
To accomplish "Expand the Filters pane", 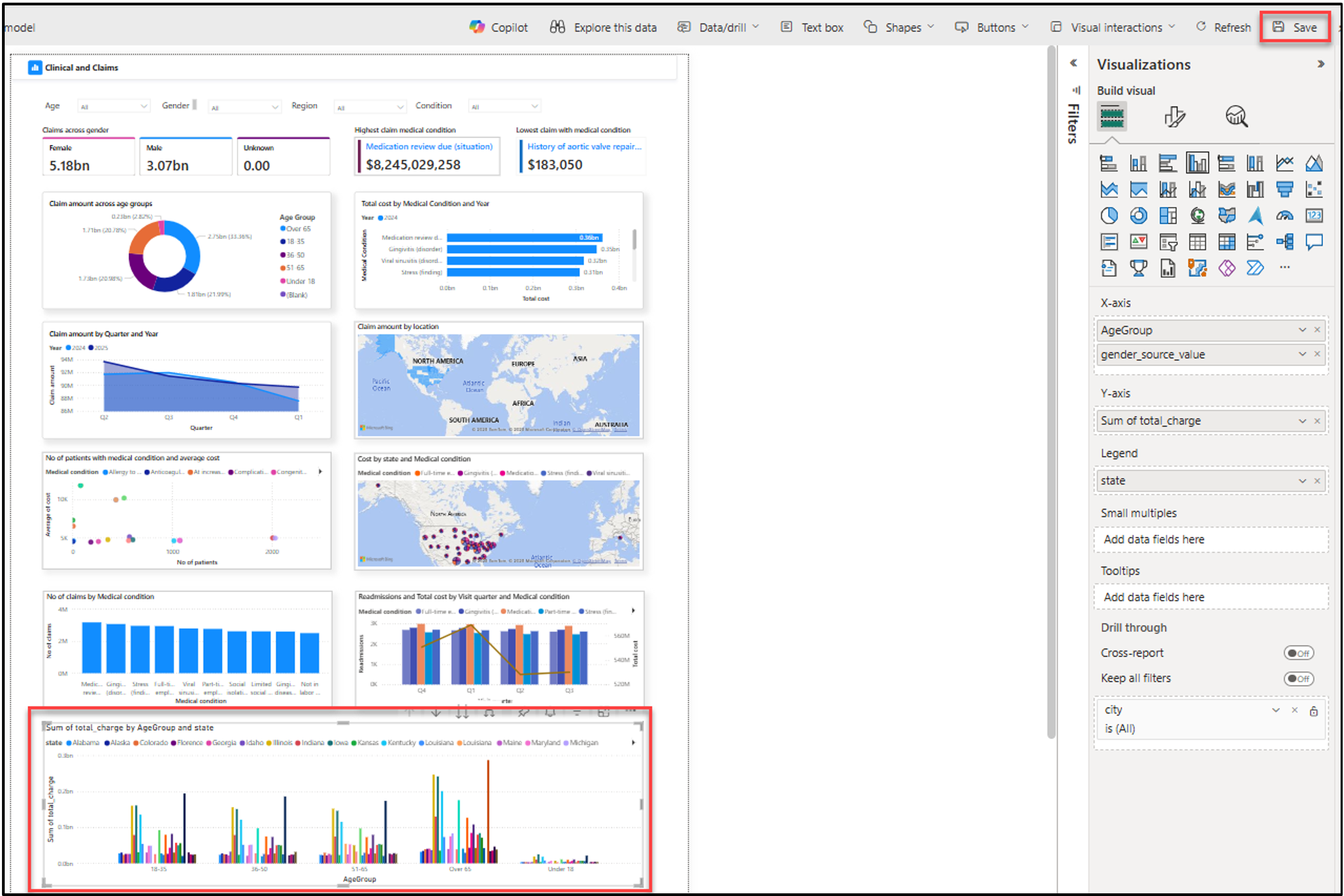I will click(1074, 63).
